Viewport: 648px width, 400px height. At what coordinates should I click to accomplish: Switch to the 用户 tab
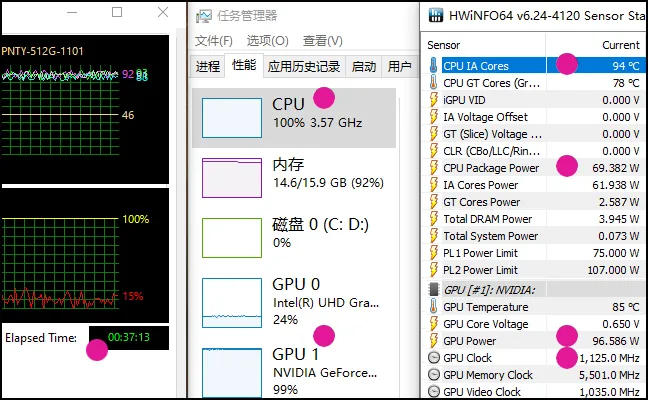[399, 66]
